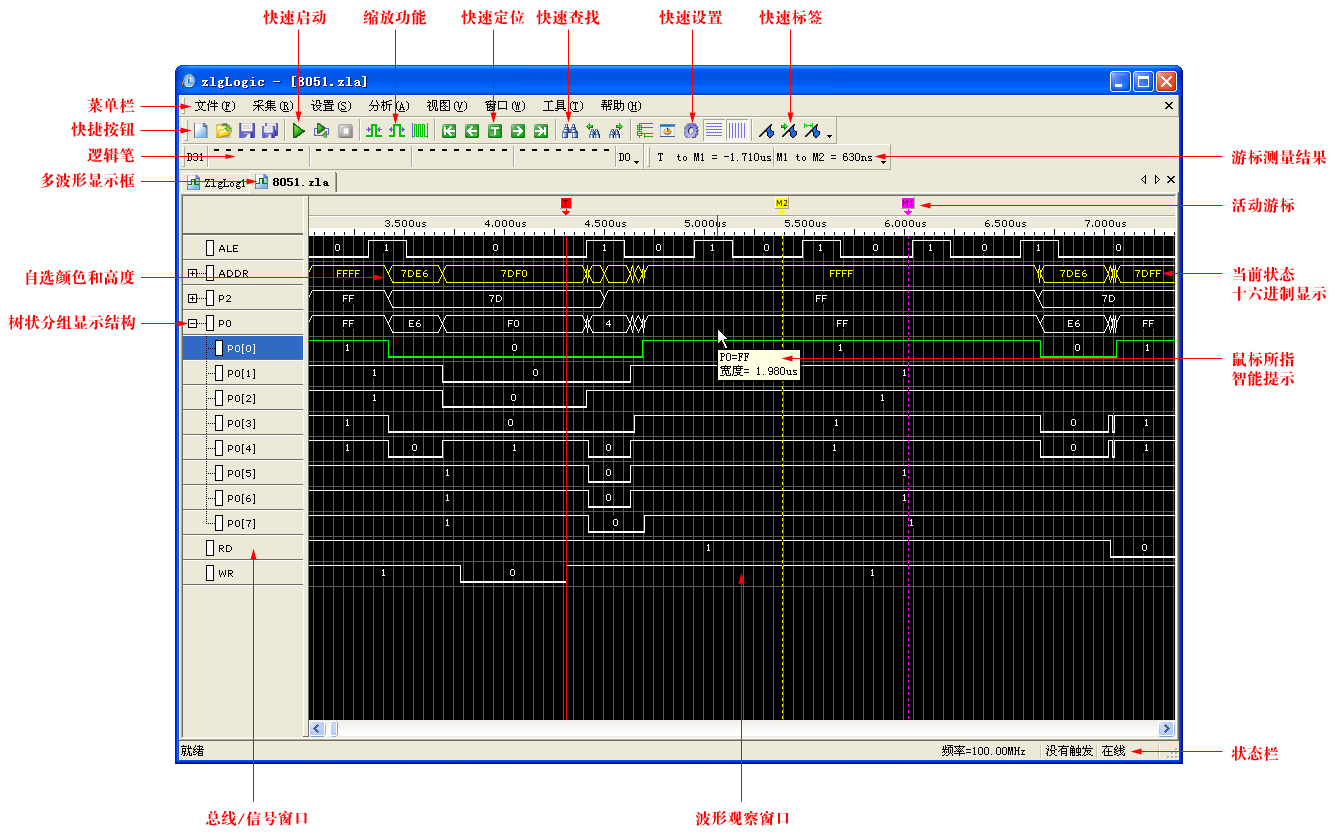
Task: Click the binoculars Find icon
Action: click(571, 130)
